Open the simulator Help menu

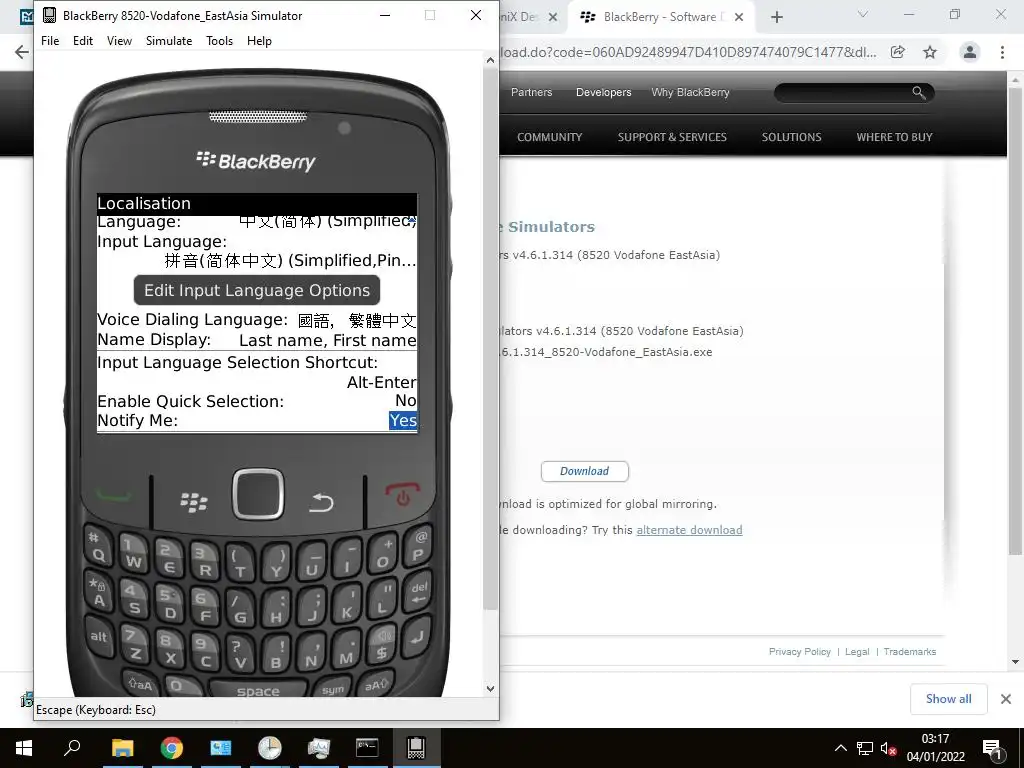click(x=259, y=40)
